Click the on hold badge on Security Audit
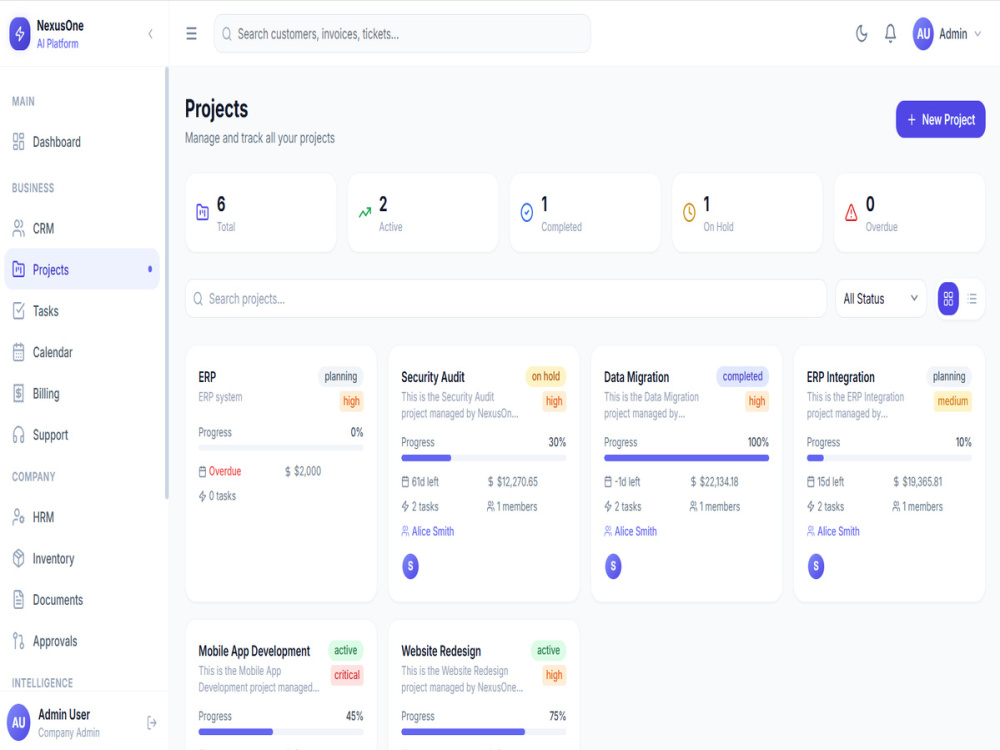 (x=545, y=376)
